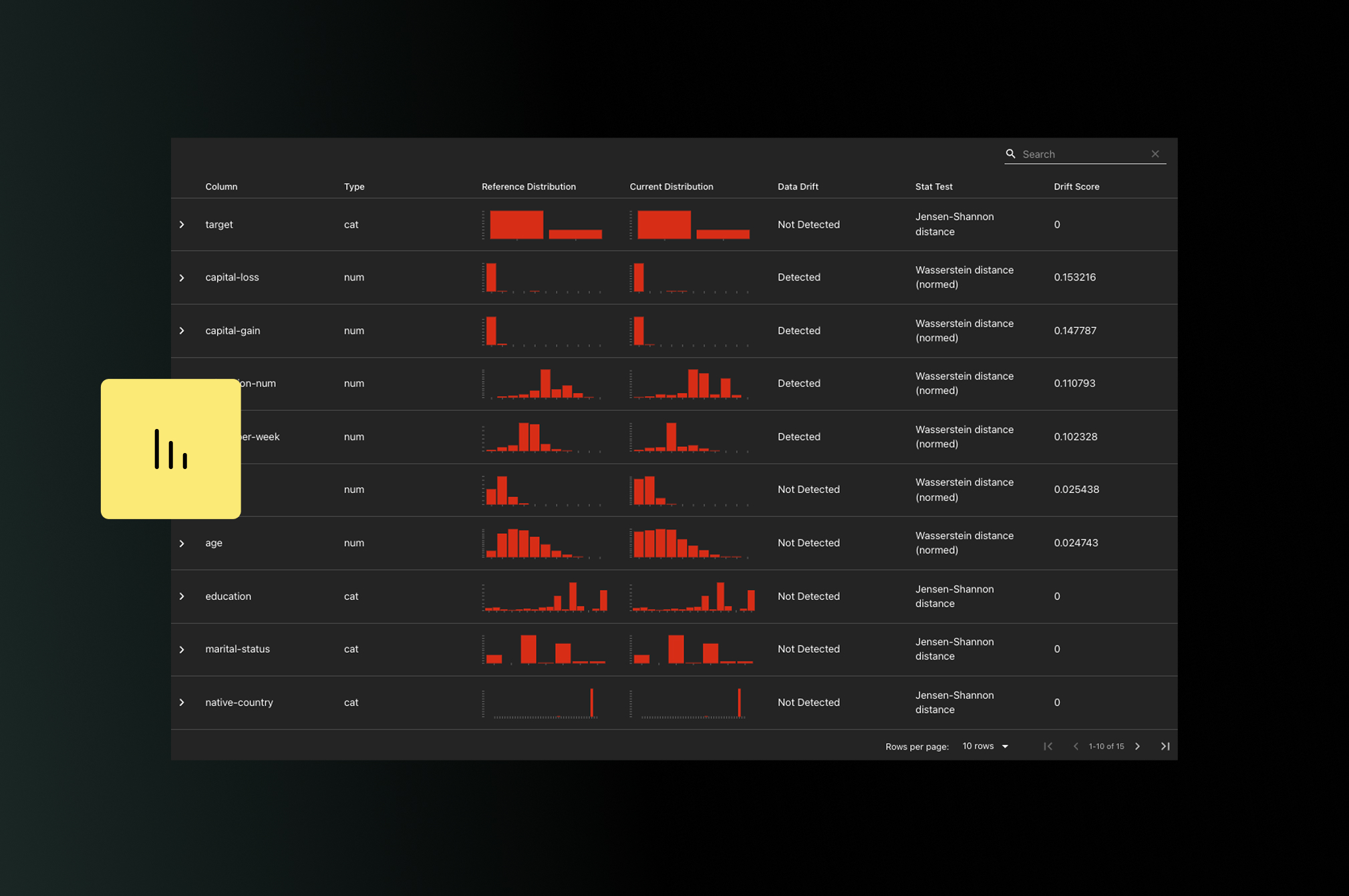Image resolution: width=1349 pixels, height=896 pixels.
Task: Sort by the Drift Score header
Action: [x=1076, y=186]
